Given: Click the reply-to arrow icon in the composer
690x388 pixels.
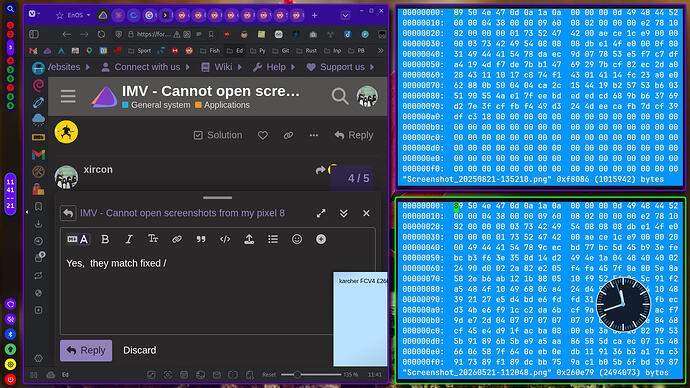Looking at the screenshot, I should click(x=68, y=213).
